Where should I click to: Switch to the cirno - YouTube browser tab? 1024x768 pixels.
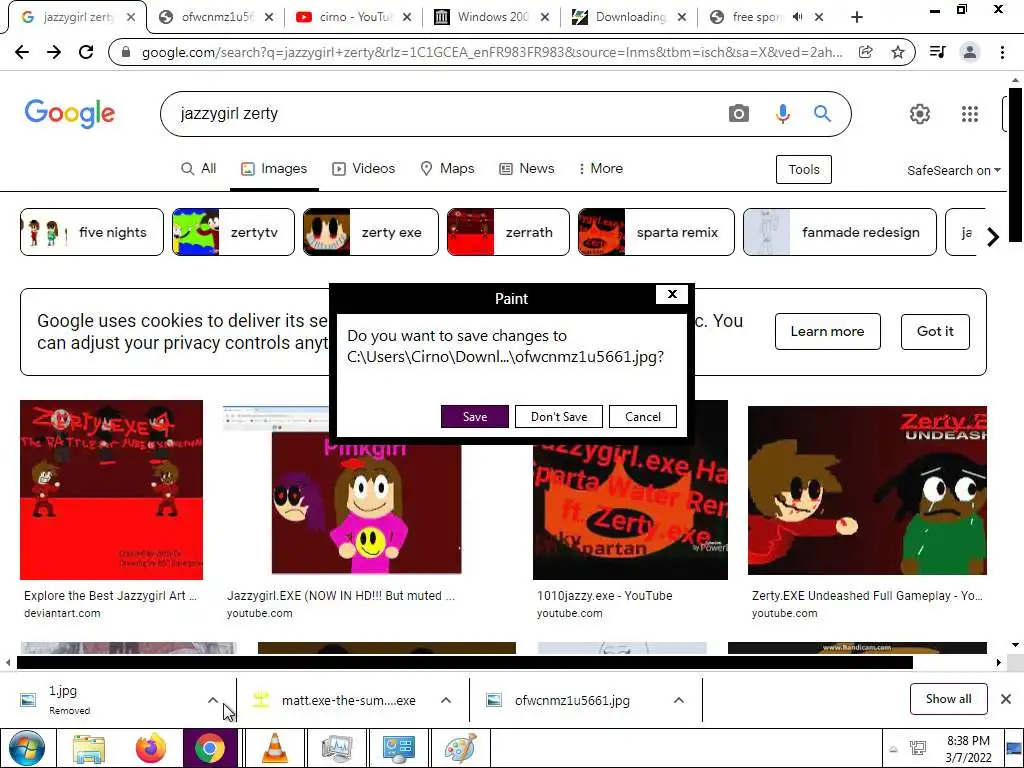tap(353, 18)
